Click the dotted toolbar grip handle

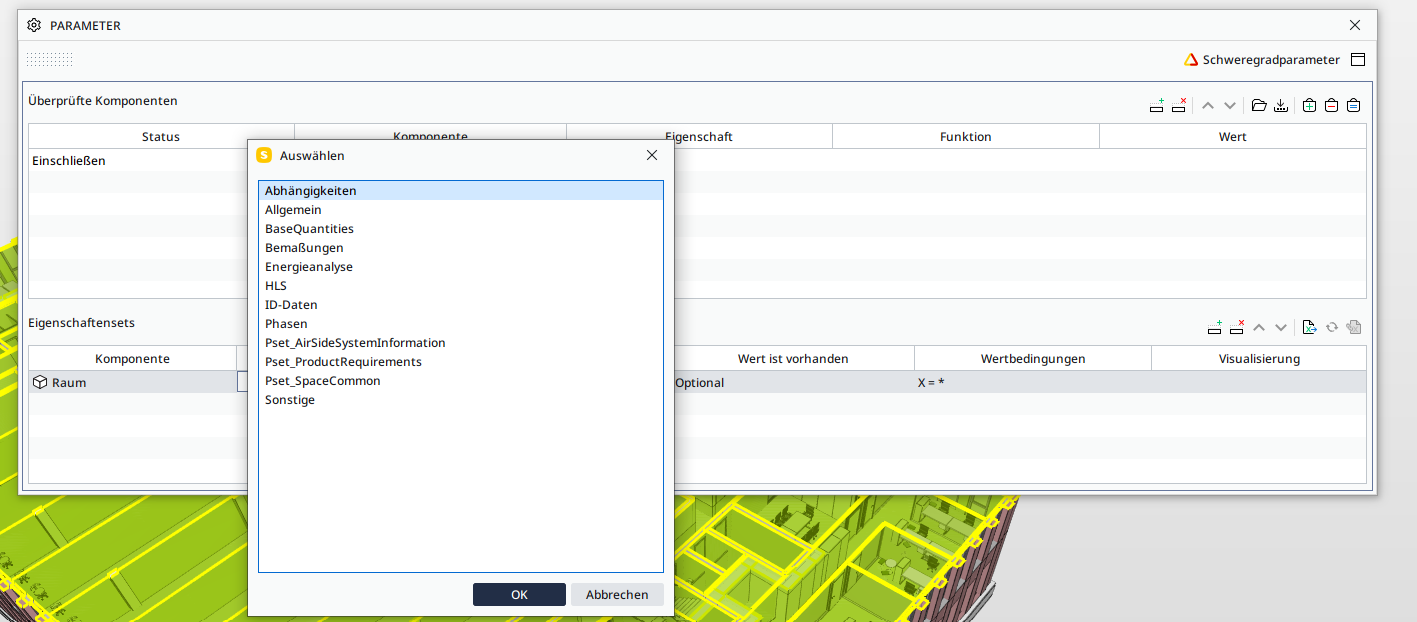[x=49, y=60]
